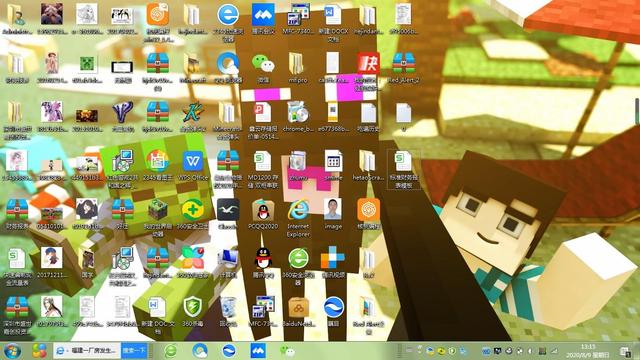This screenshot has width=640, height=360.
Task: Open the mfl.pro folder
Action: pos(297,64)
